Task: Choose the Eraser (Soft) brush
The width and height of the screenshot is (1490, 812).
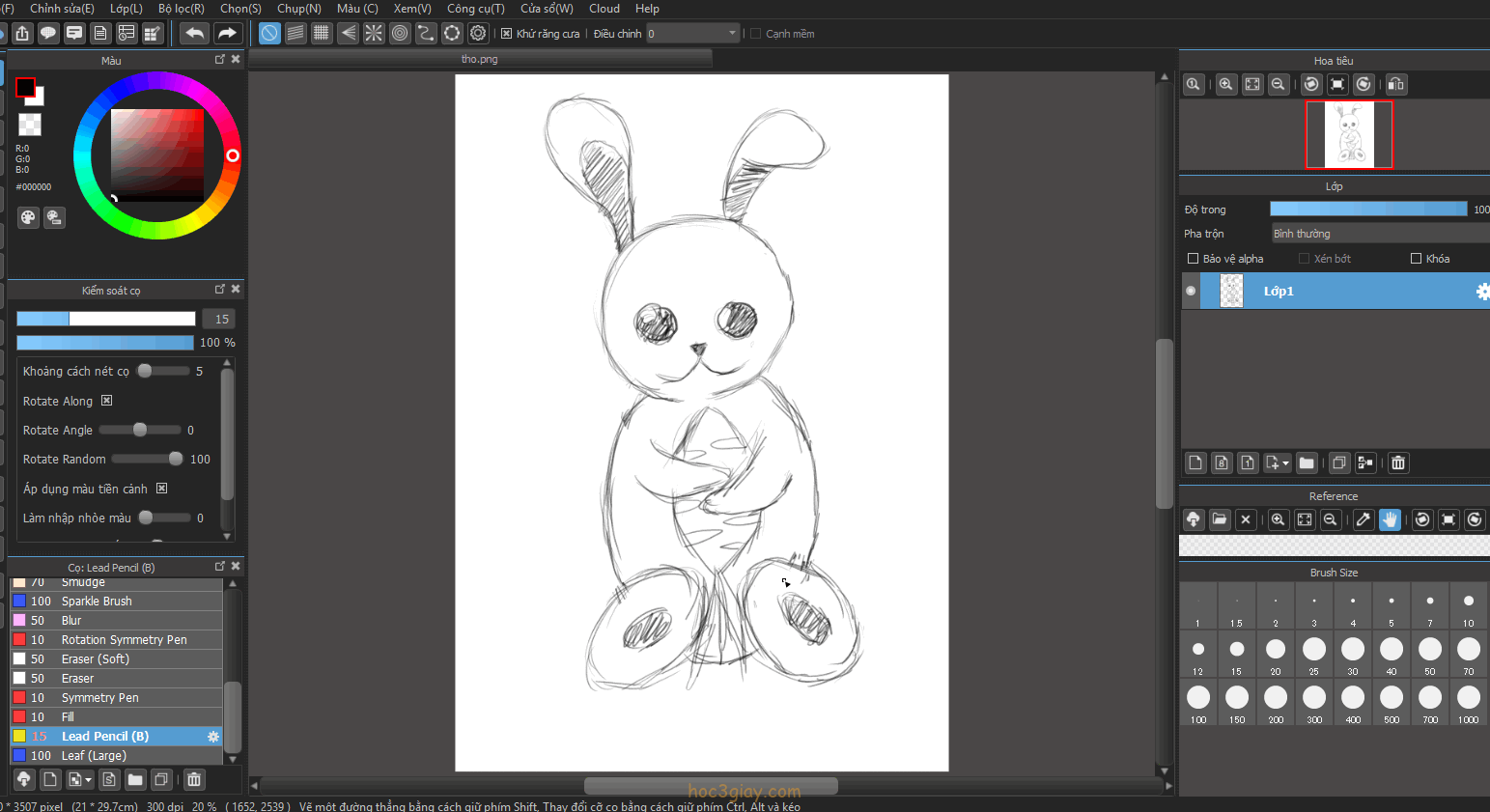Action: (95, 659)
